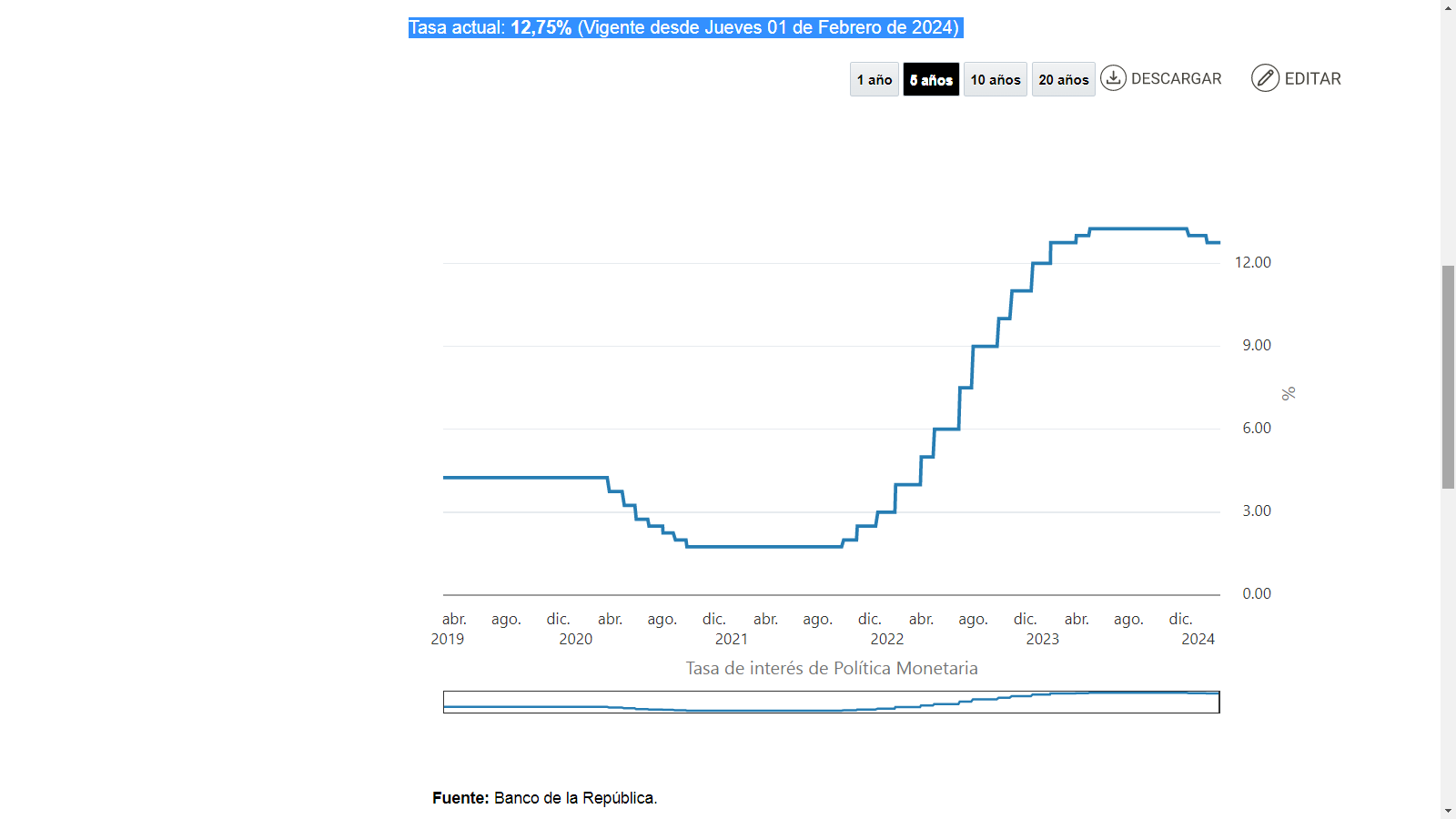Click the dic. 2021 x-axis label
The image size is (1456, 819).
tap(724, 629)
